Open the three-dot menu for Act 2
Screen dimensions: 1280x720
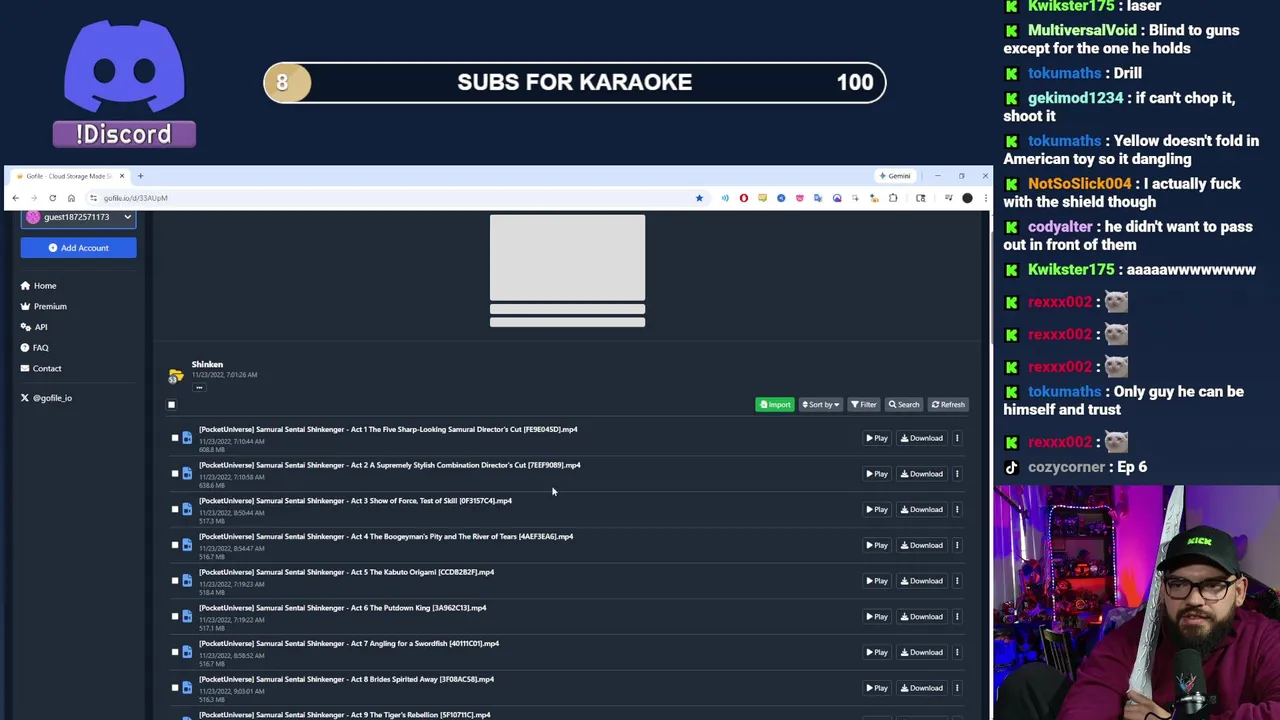[957, 474]
